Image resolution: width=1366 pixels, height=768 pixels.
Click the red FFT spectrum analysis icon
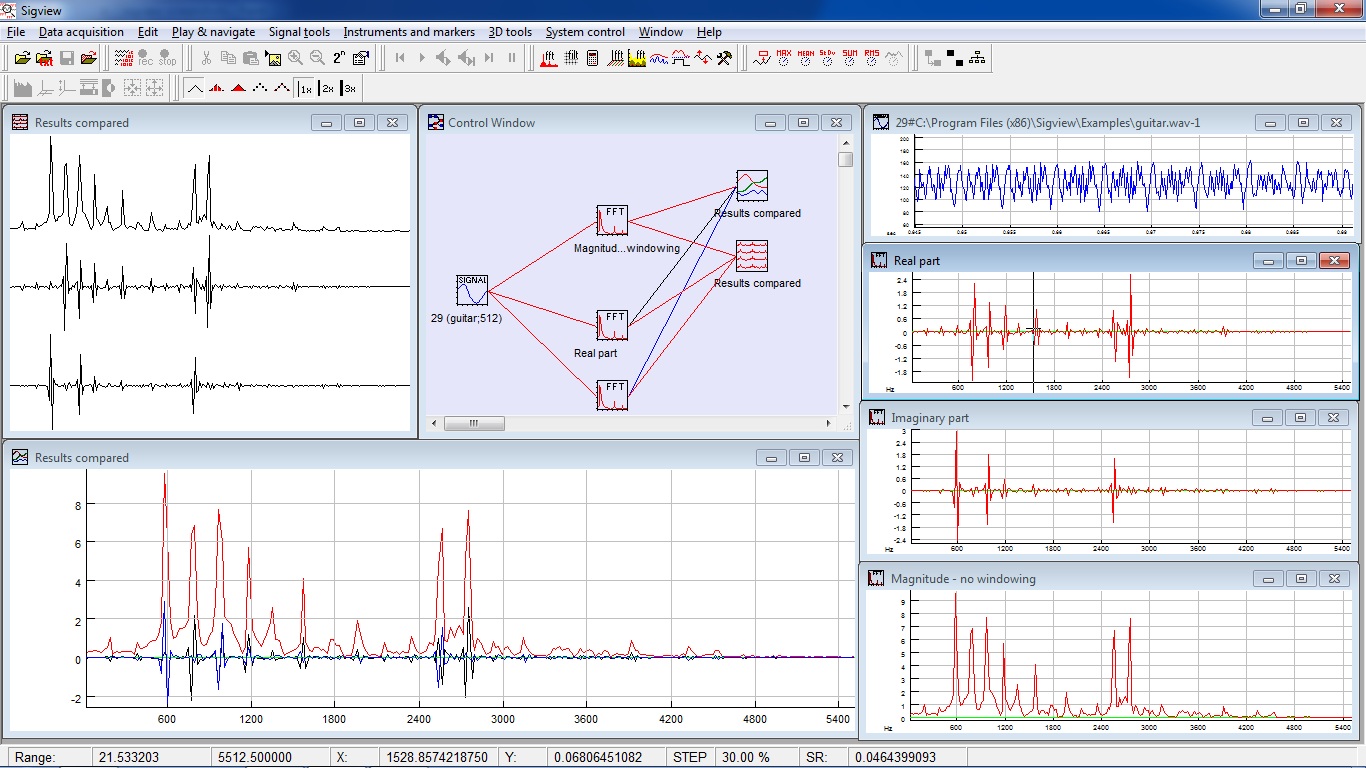pos(549,58)
